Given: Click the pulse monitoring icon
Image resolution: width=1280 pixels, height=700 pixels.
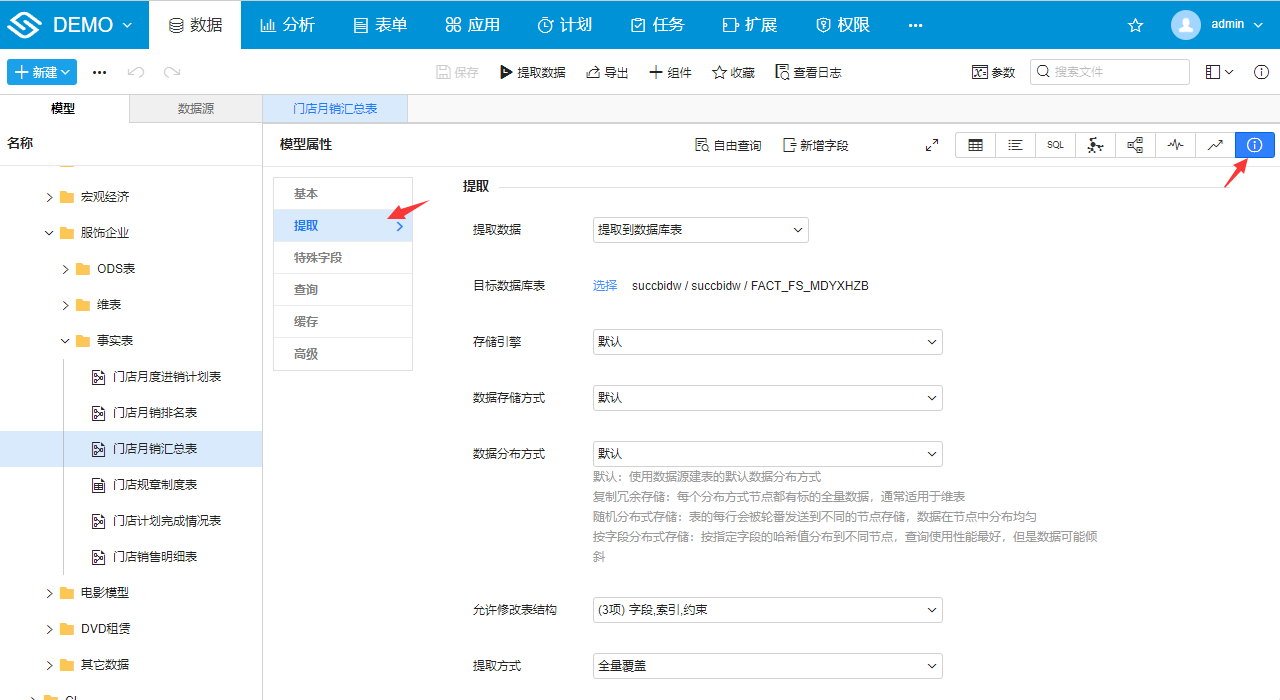Looking at the screenshot, I should (1175, 144).
